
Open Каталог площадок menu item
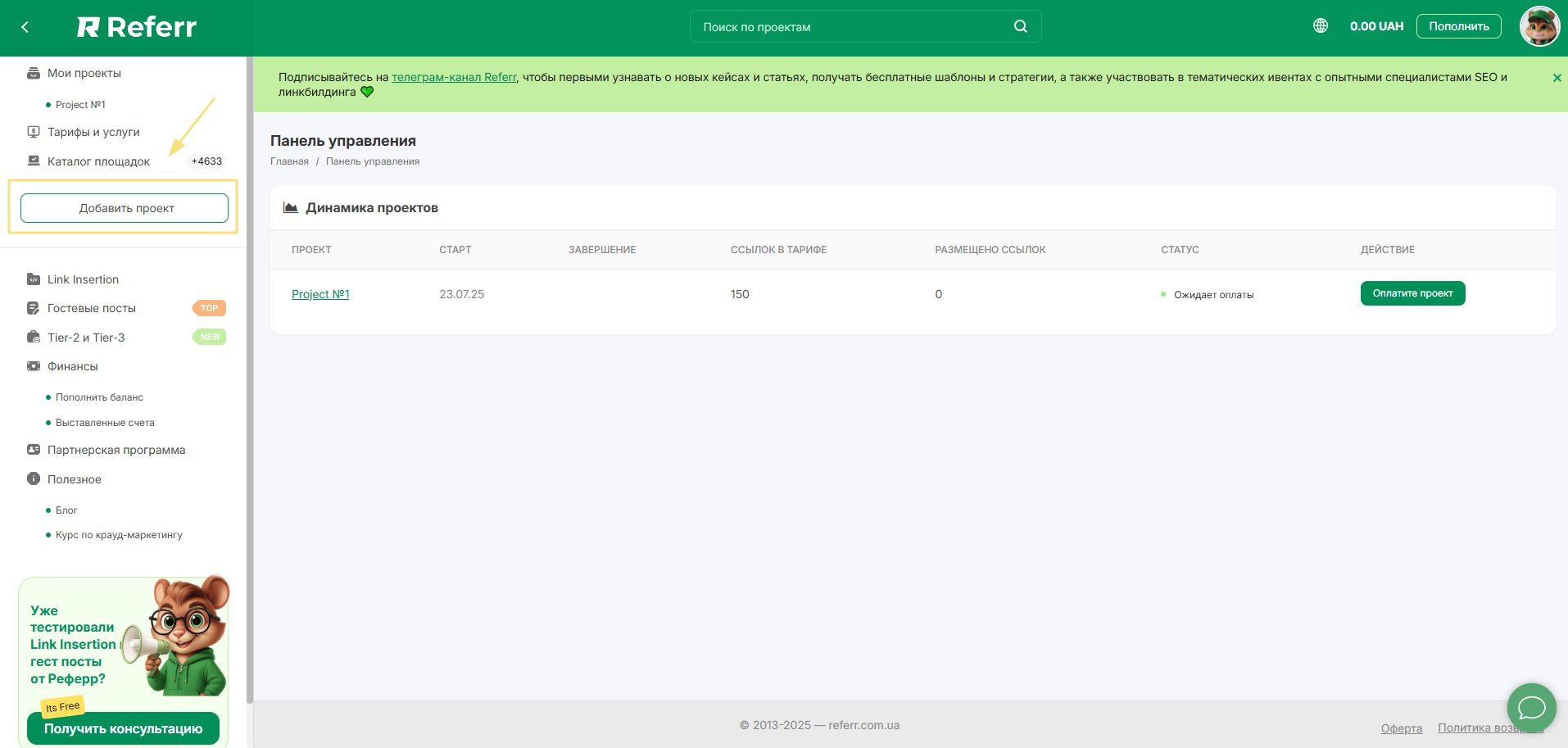click(x=98, y=161)
